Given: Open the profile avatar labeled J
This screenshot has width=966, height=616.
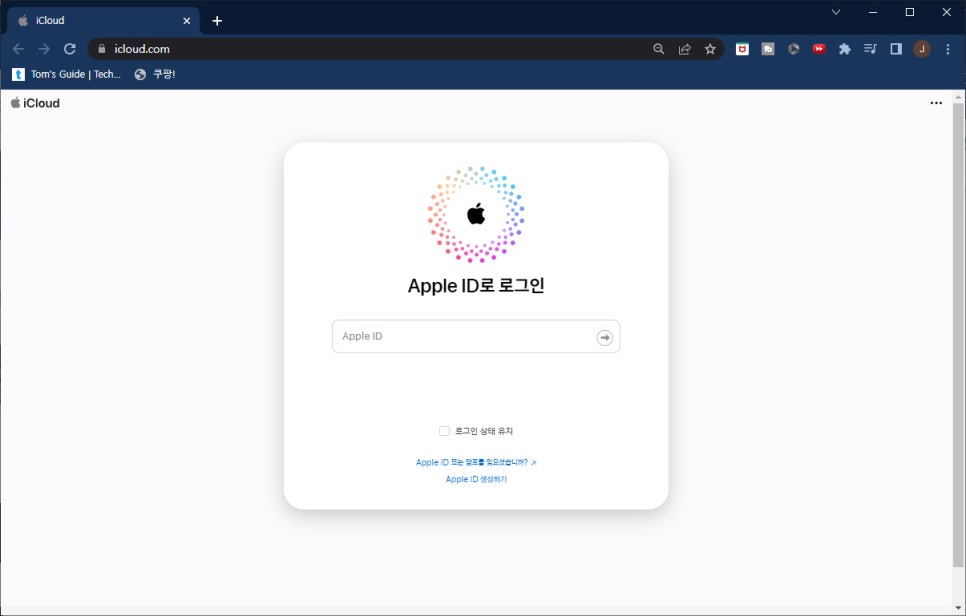Looking at the screenshot, I should coord(922,49).
